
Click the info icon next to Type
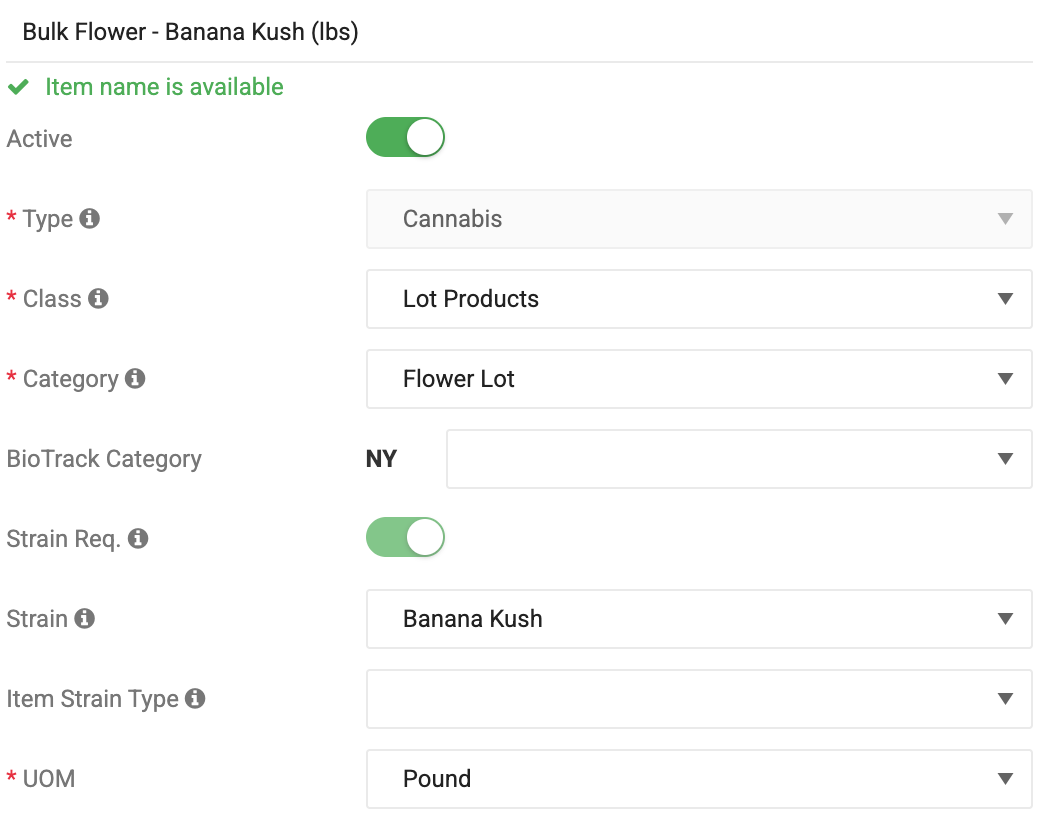89,218
